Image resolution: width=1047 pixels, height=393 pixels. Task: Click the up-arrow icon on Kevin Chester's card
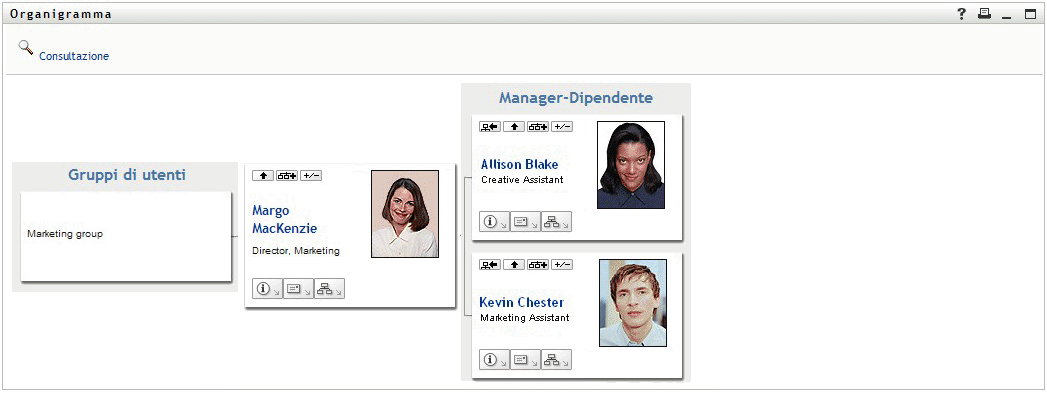click(x=514, y=265)
